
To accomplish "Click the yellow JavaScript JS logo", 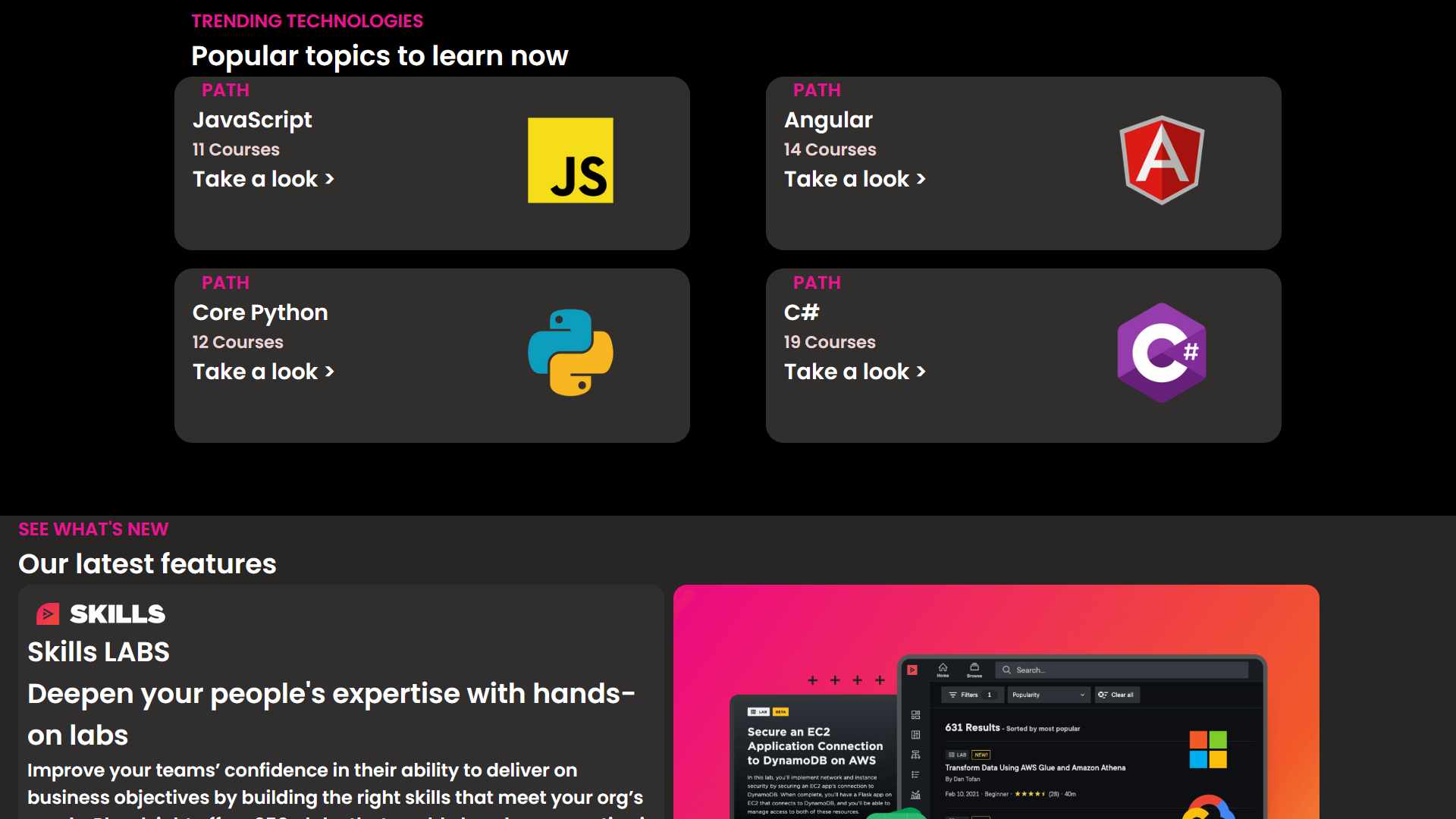I will point(570,160).
